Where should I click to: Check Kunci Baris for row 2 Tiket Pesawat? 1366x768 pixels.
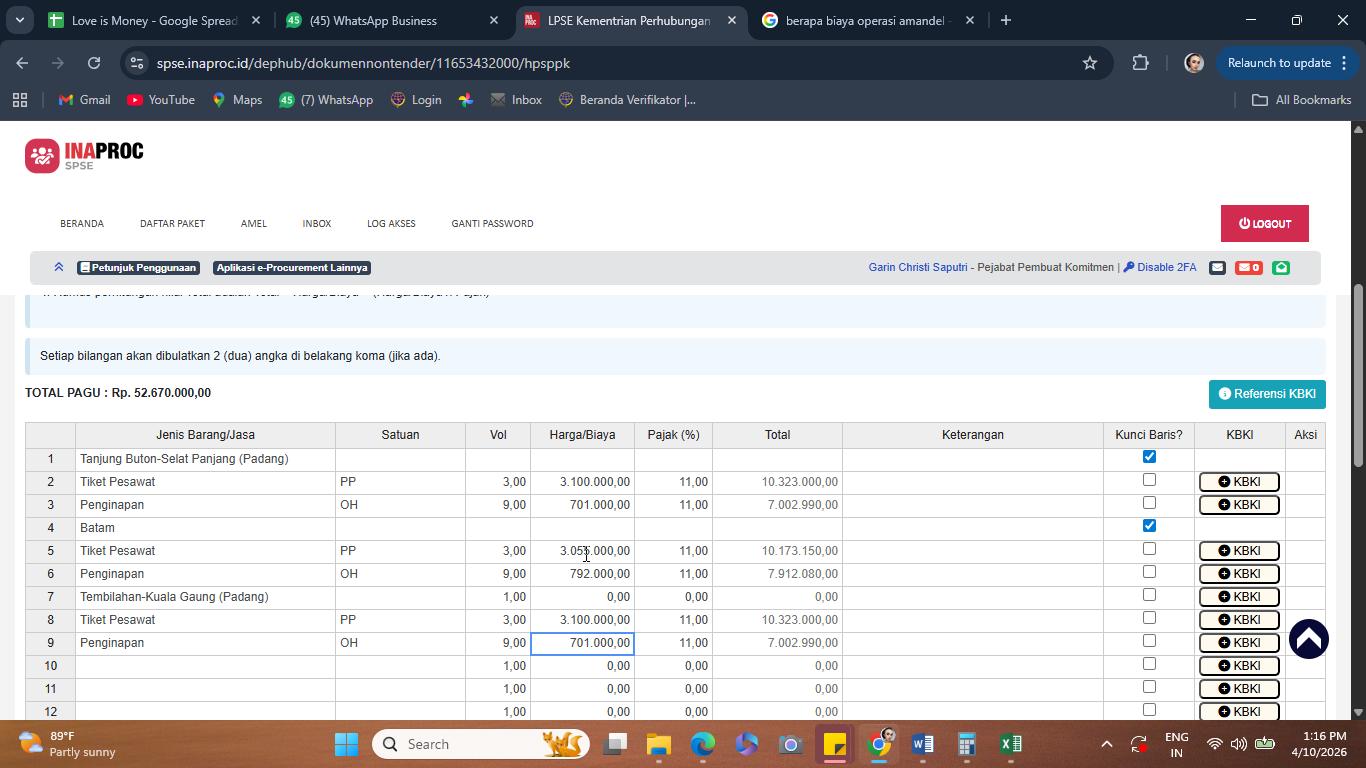click(1149, 480)
